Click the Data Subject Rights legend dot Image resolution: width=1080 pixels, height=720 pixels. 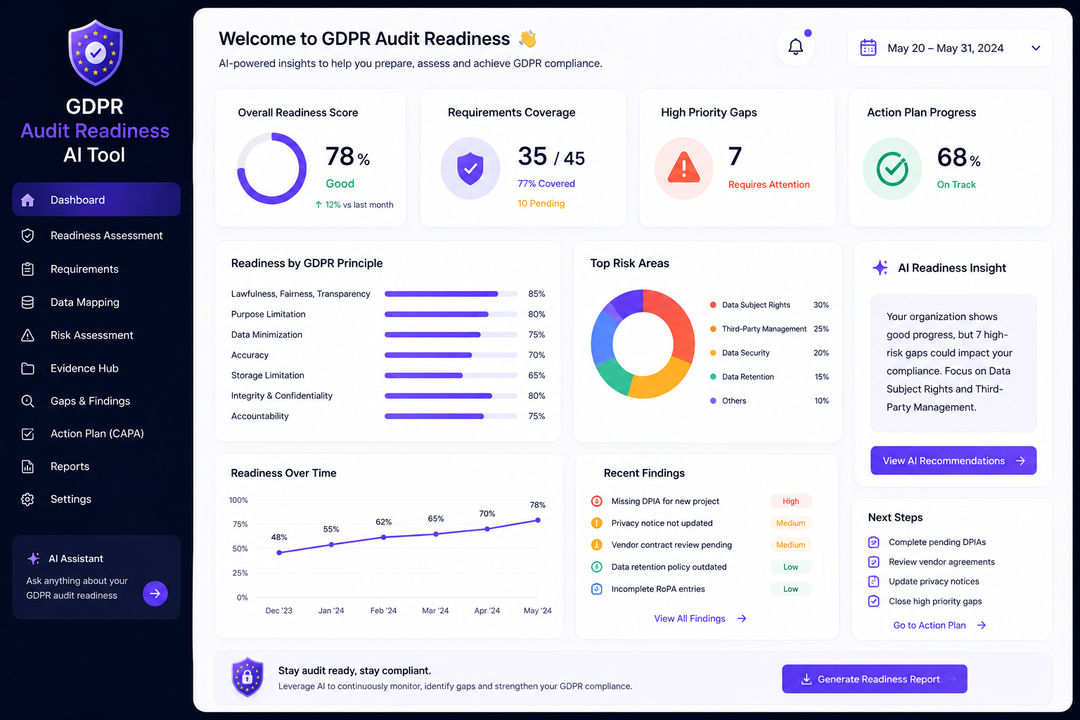(x=713, y=305)
